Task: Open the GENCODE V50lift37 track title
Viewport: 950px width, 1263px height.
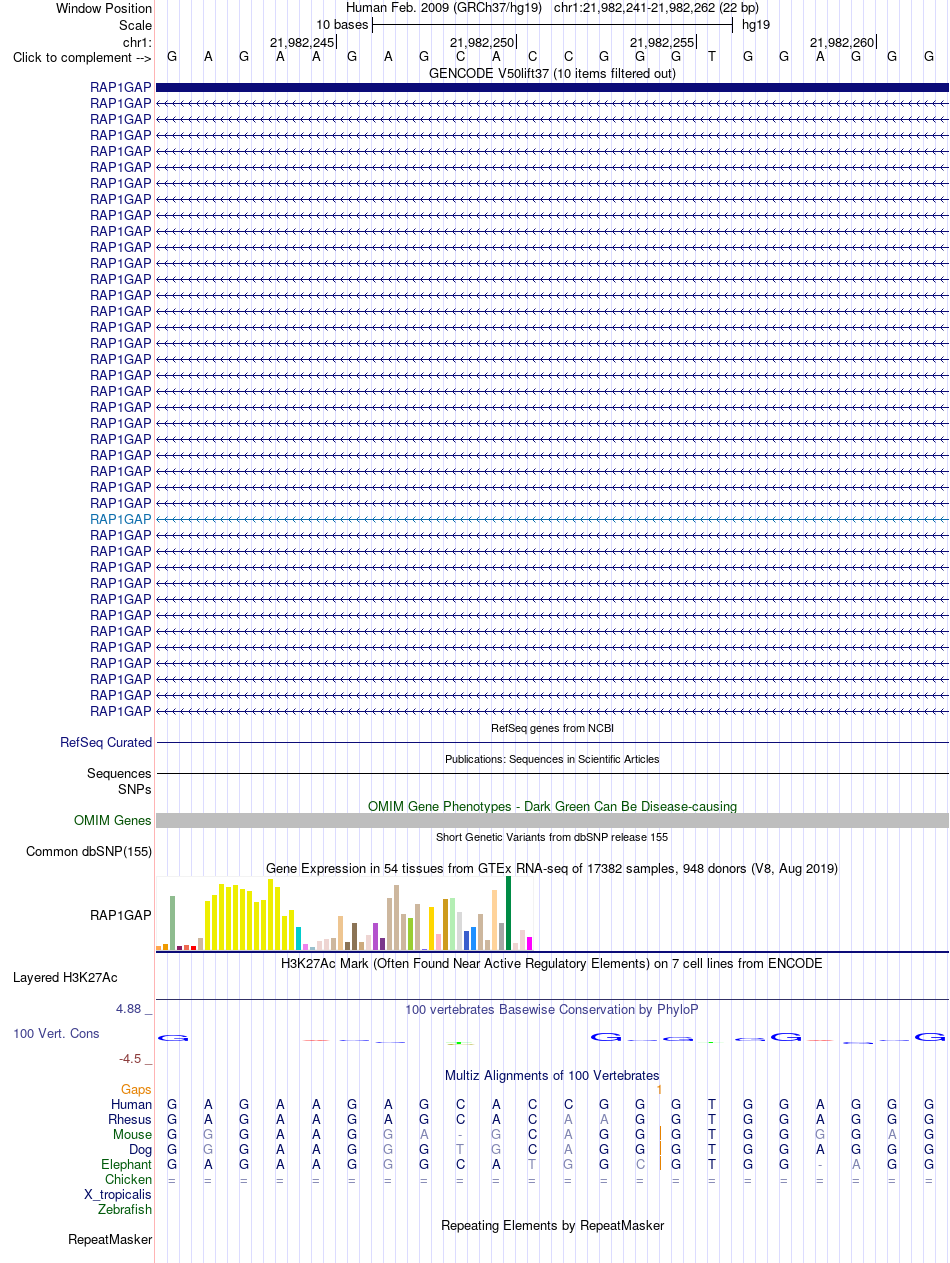Action: coord(552,73)
